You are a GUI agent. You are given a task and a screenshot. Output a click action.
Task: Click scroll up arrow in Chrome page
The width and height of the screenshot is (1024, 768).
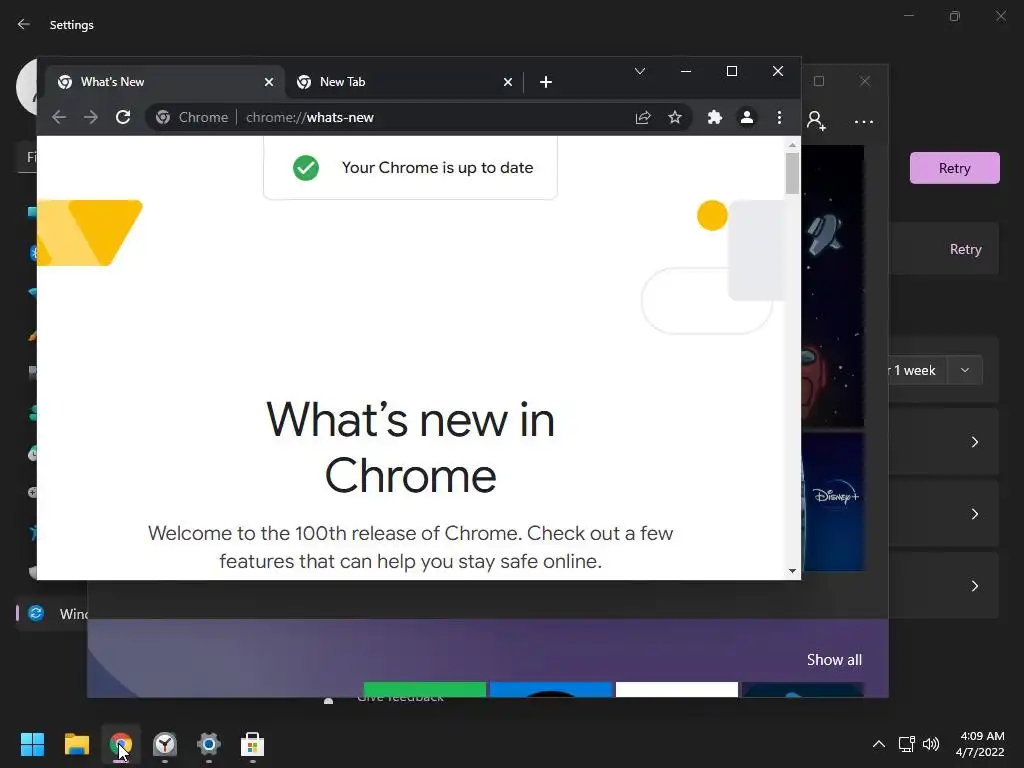pos(792,145)
